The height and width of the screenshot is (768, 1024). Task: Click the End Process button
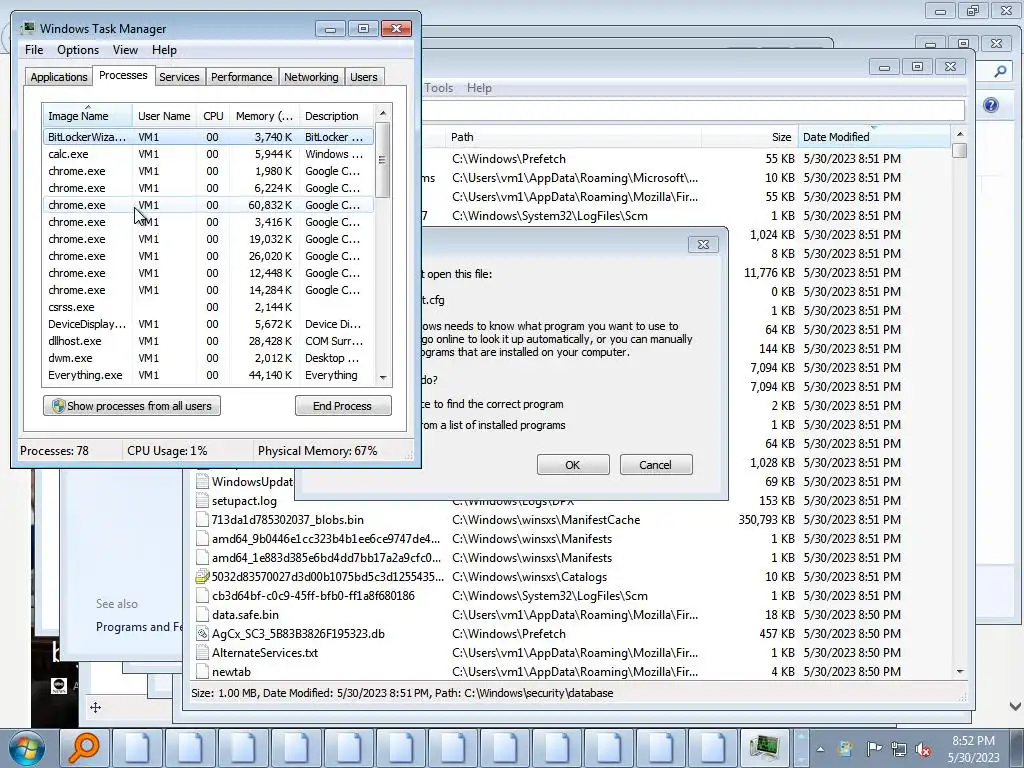(343, 406)
